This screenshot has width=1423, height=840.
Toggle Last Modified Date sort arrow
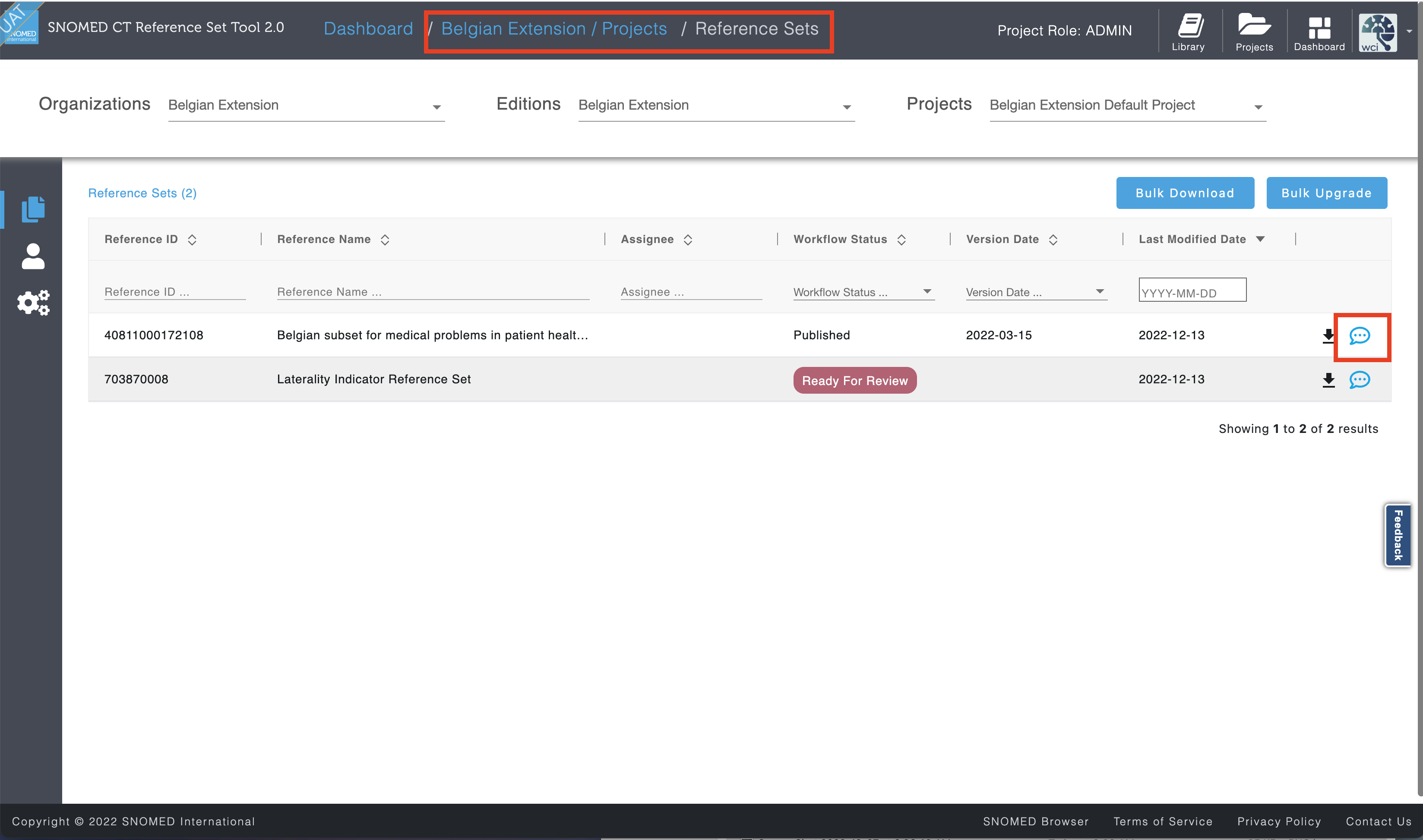pos(1261,239)
